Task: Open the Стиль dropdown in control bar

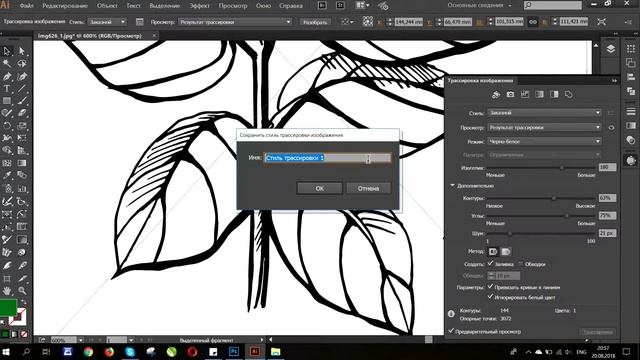Action: (107, 22)
